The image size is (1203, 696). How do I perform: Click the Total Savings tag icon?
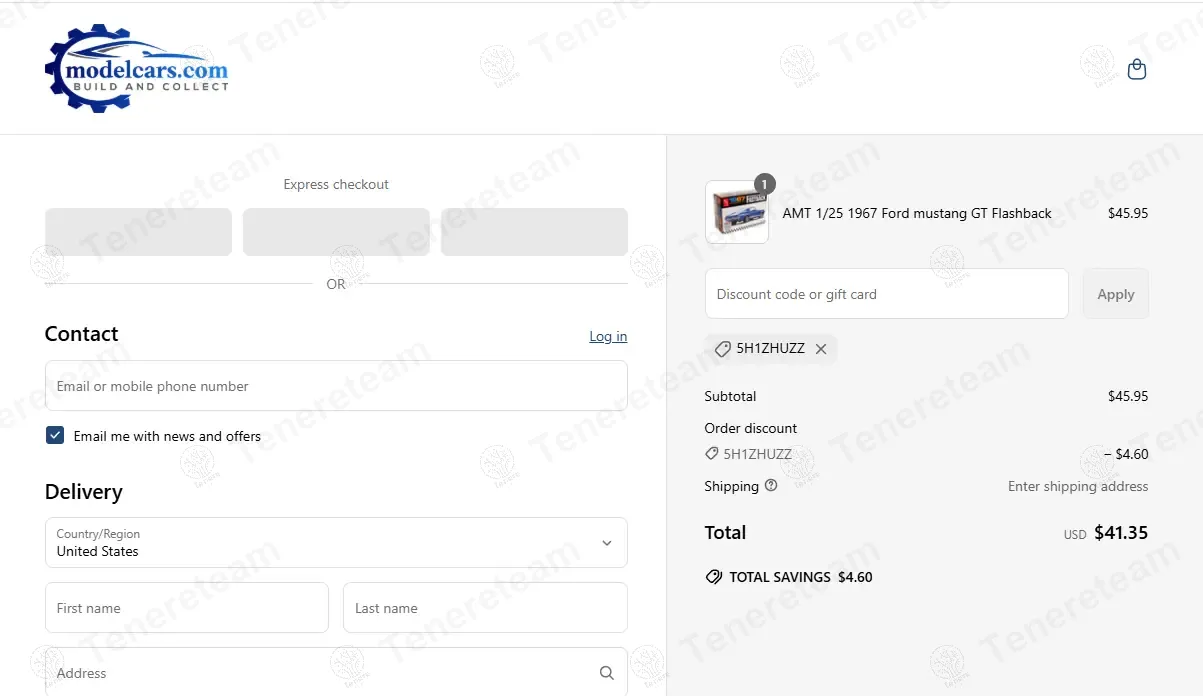point(714,577)
